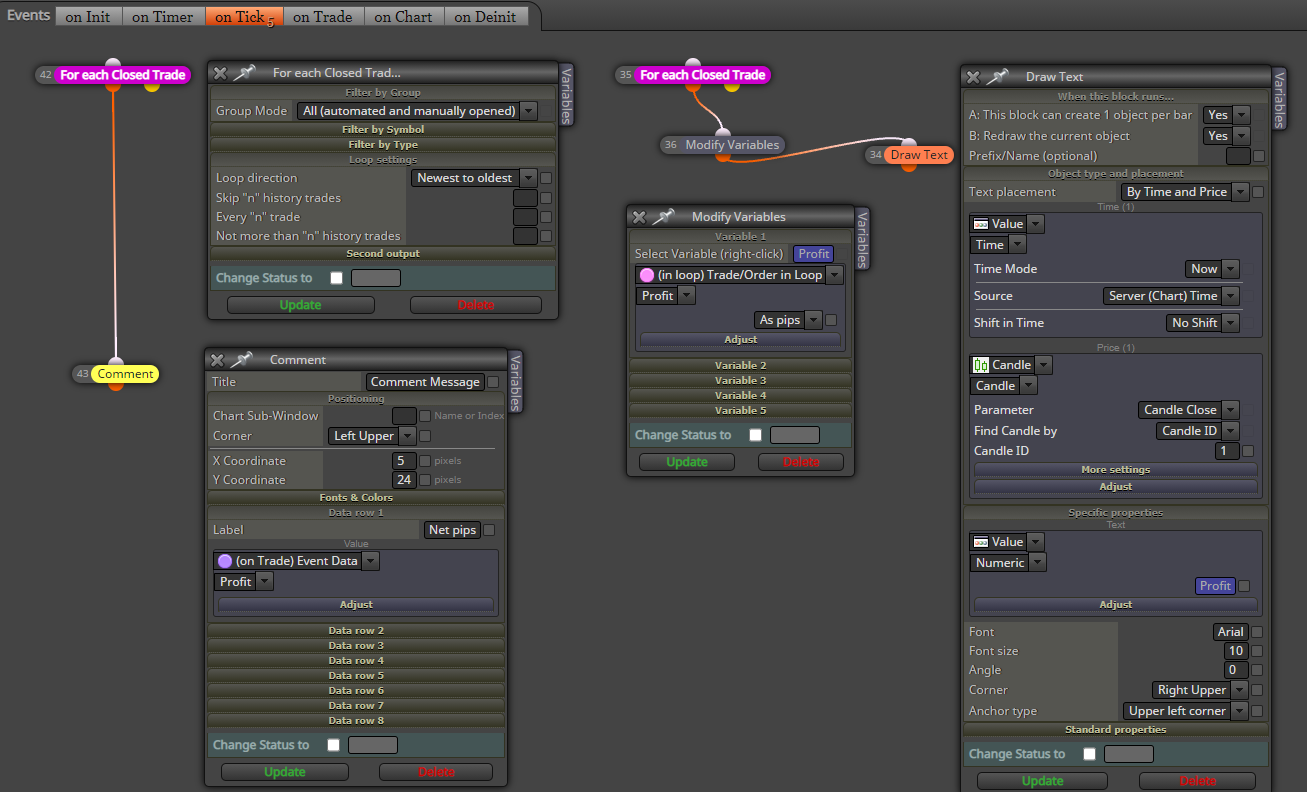Click the candle icon in Price section
The width and height of the screenshot is (1307, 792).
981,365
